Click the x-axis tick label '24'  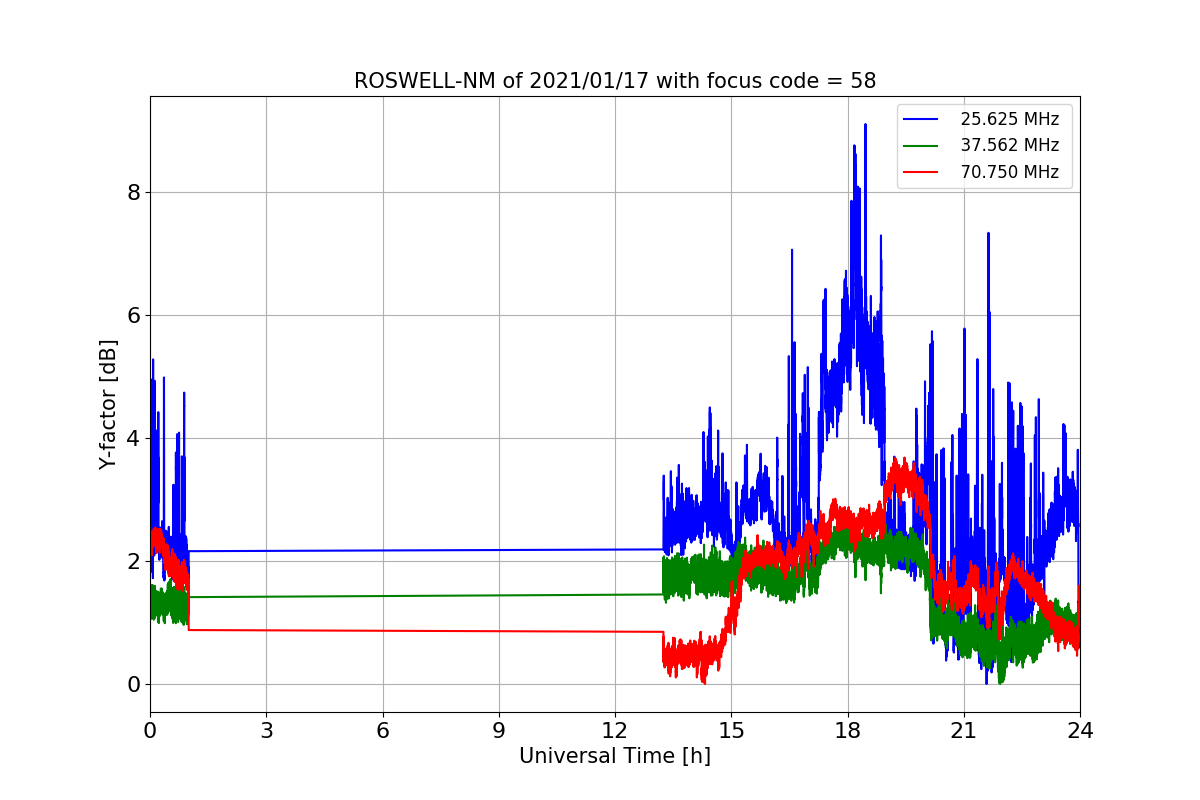1080,730
